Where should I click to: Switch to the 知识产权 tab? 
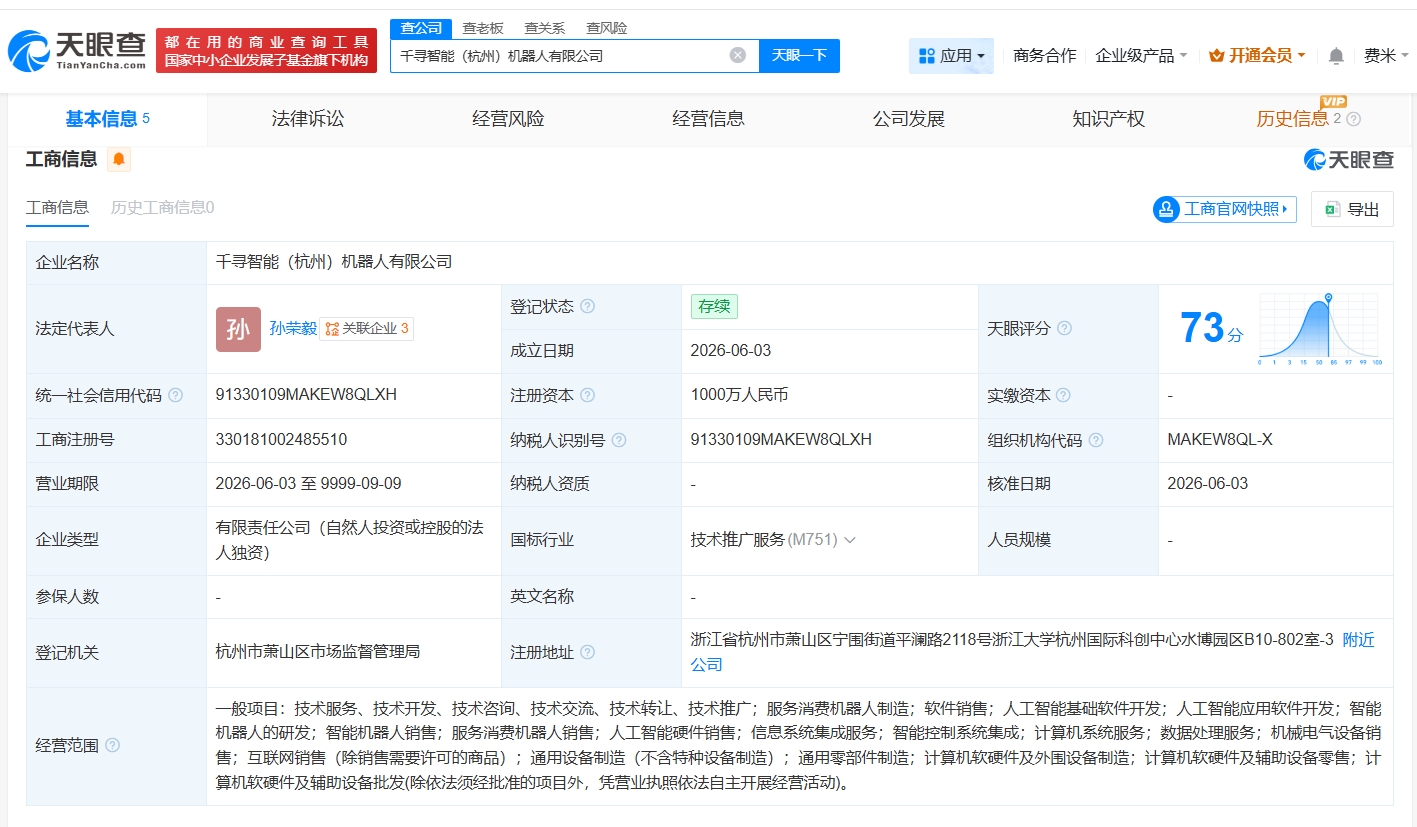1108,119
